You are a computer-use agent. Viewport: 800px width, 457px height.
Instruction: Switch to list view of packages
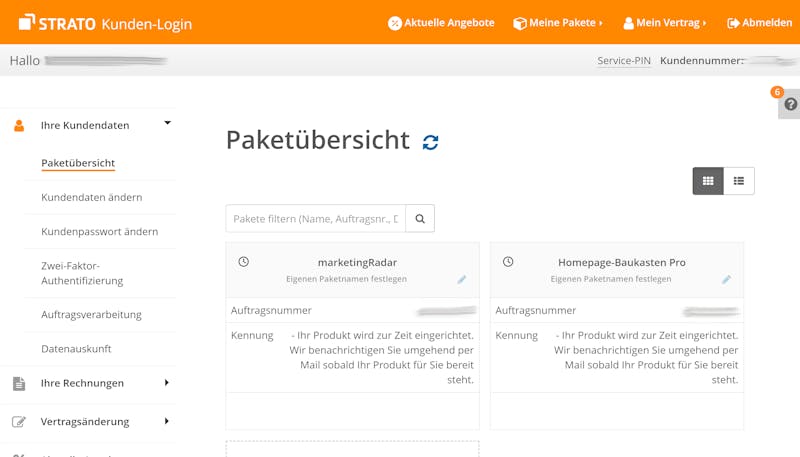[x=739, y=181]
